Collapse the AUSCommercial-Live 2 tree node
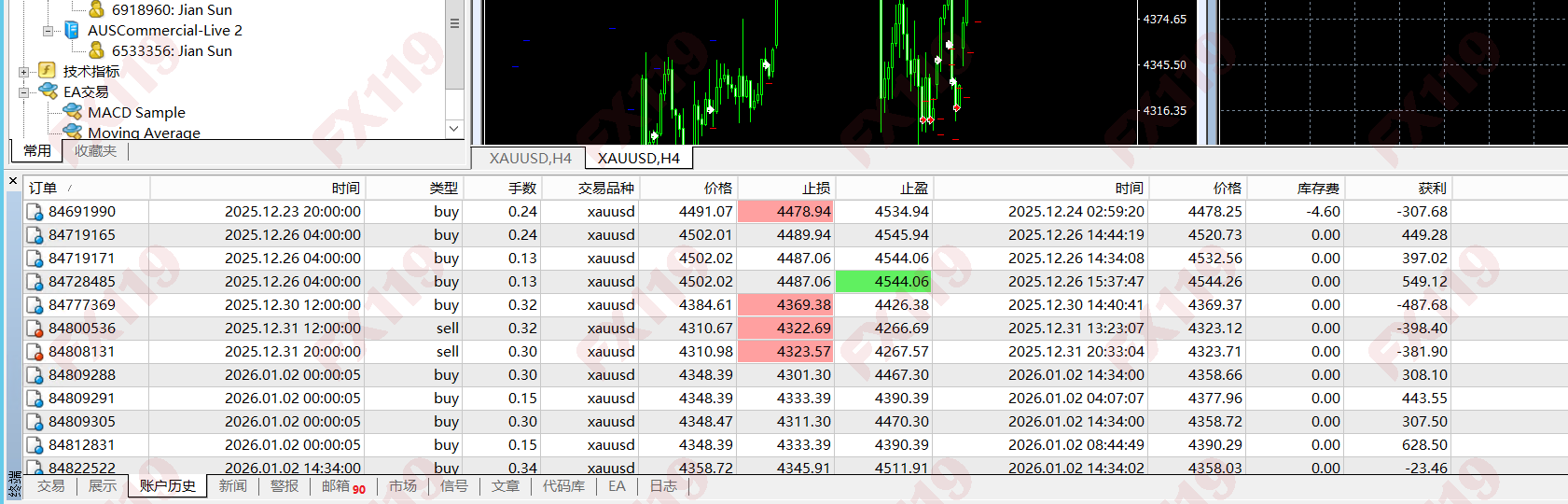 (48, 31)
